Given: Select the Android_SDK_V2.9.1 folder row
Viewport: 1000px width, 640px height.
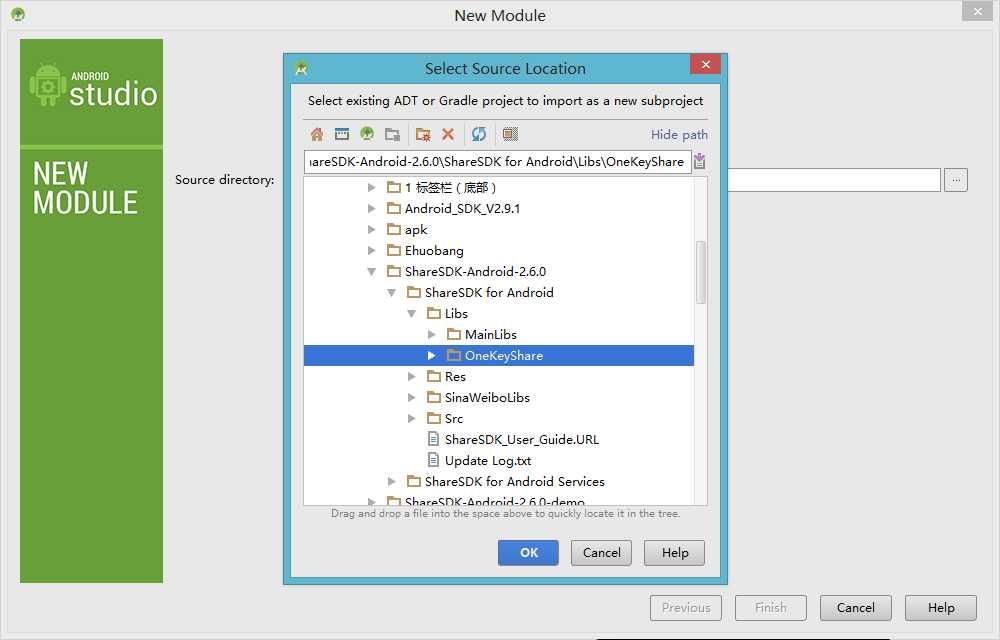Looking at the screenshot, I should [x=499, y=208].
